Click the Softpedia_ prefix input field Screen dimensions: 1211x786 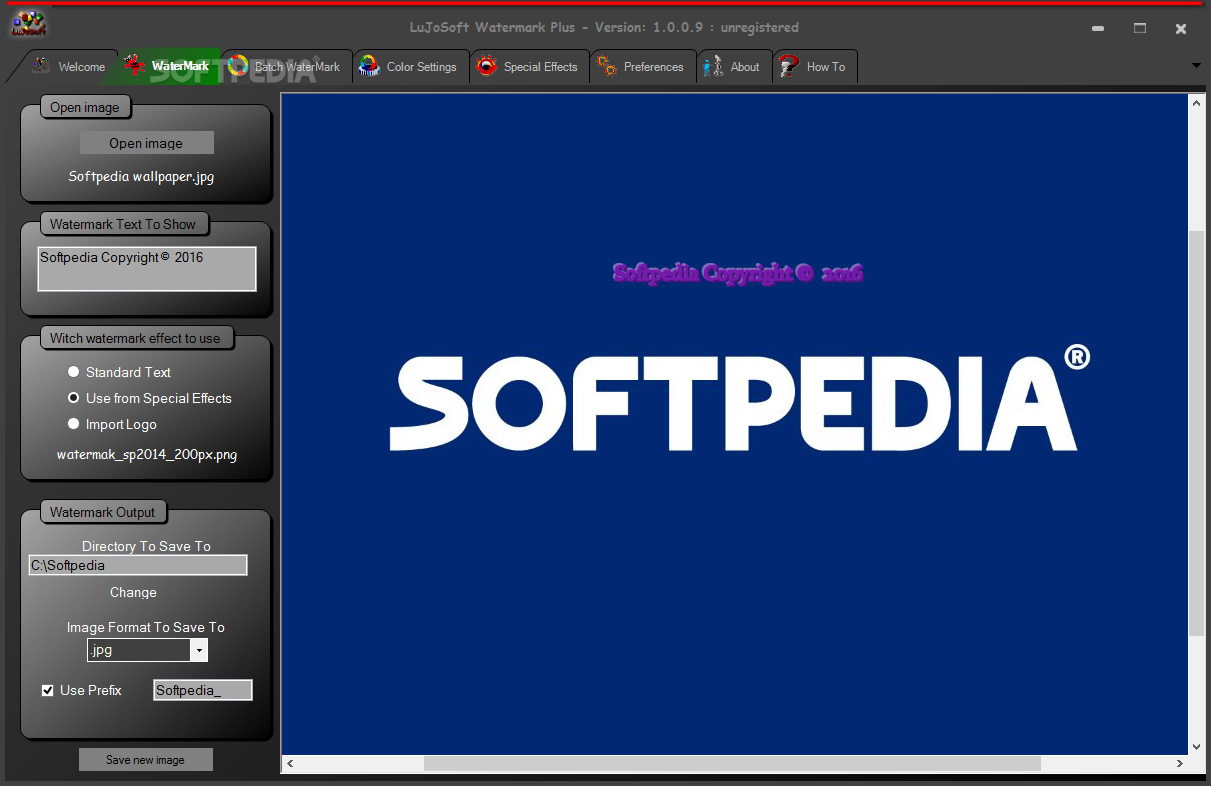pos(203,690)
